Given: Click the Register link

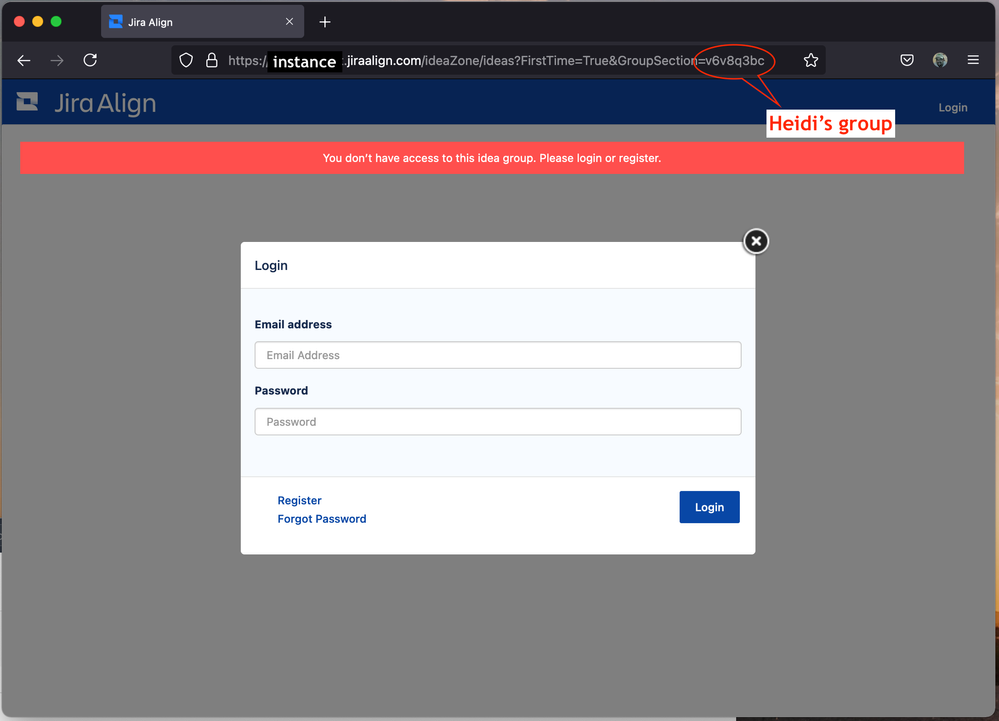Looking at the screenshot, I should click(299, 501).
